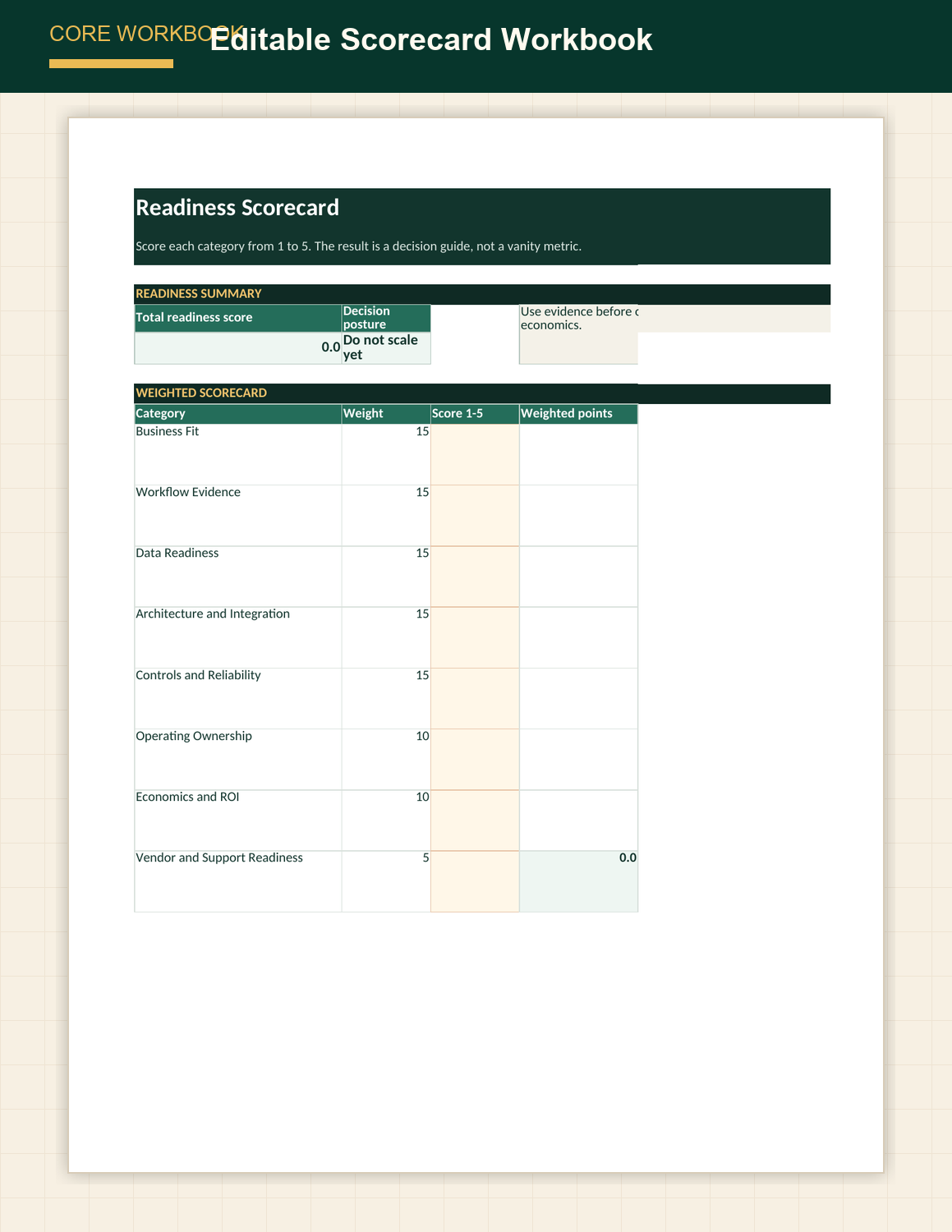952x1232 pixels.
Task: Click the Economics and ROI score cell
Action: point(475,821)
